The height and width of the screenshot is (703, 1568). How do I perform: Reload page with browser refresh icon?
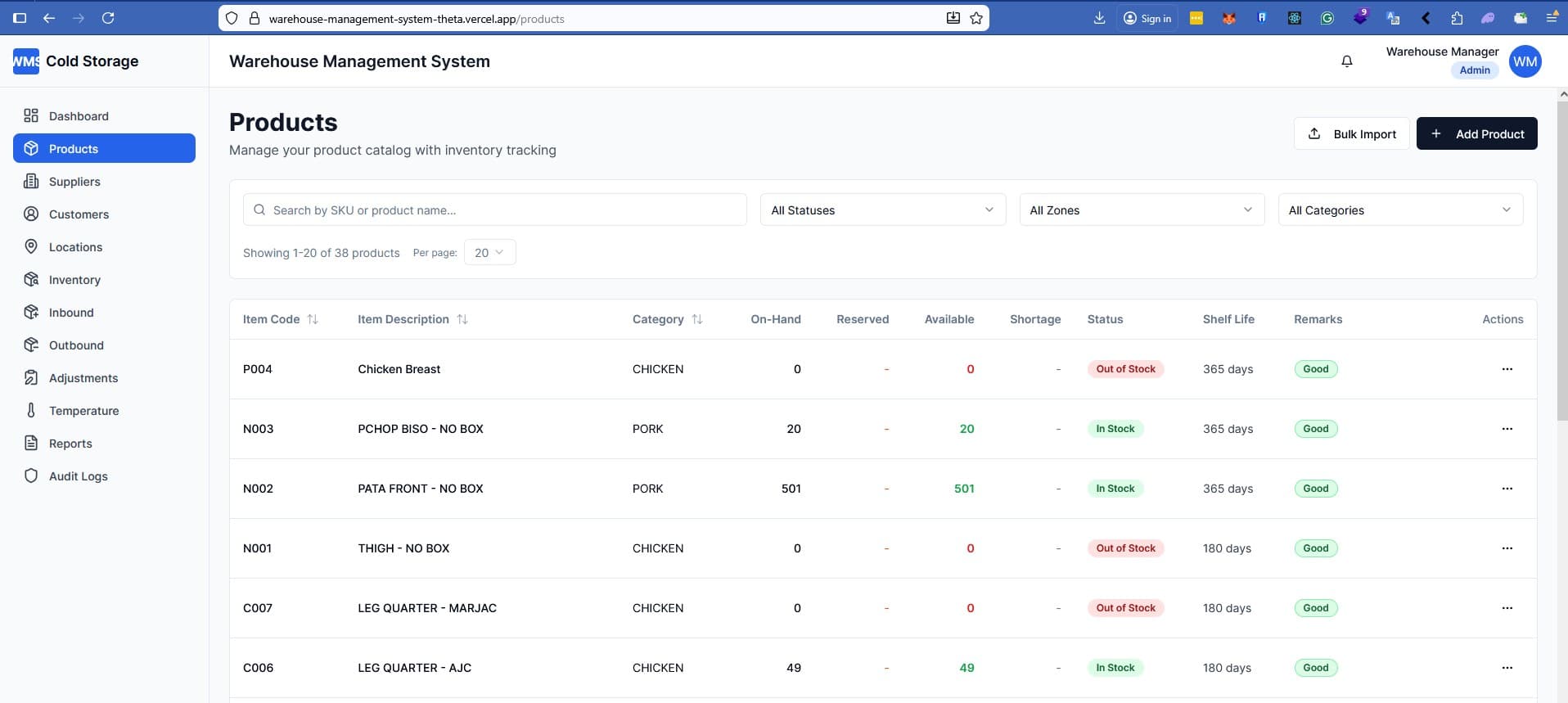coord(108,18)
